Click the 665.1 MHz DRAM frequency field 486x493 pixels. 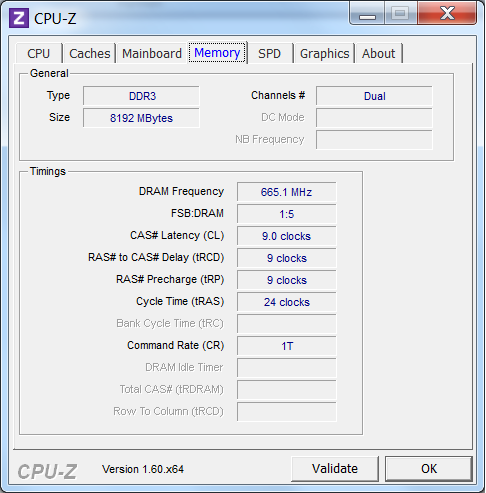point(287,192)
